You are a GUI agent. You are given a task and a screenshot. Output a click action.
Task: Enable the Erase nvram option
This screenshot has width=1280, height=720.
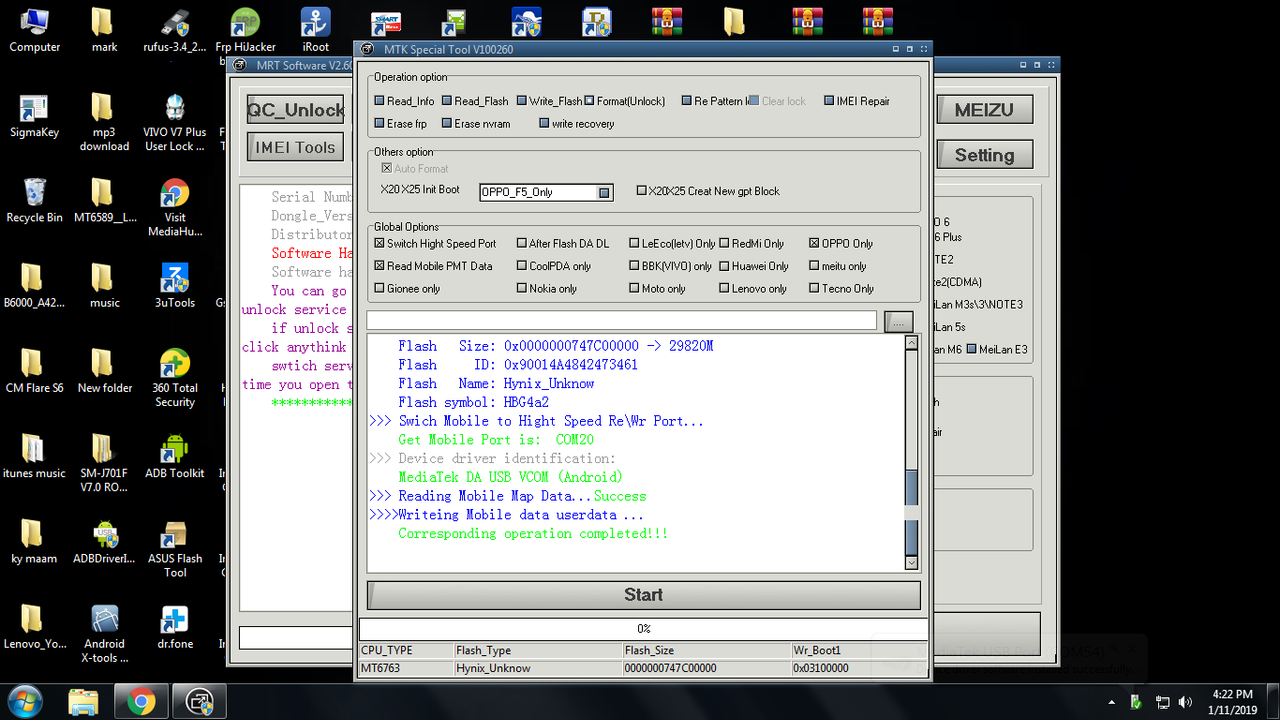click(447, 124)
